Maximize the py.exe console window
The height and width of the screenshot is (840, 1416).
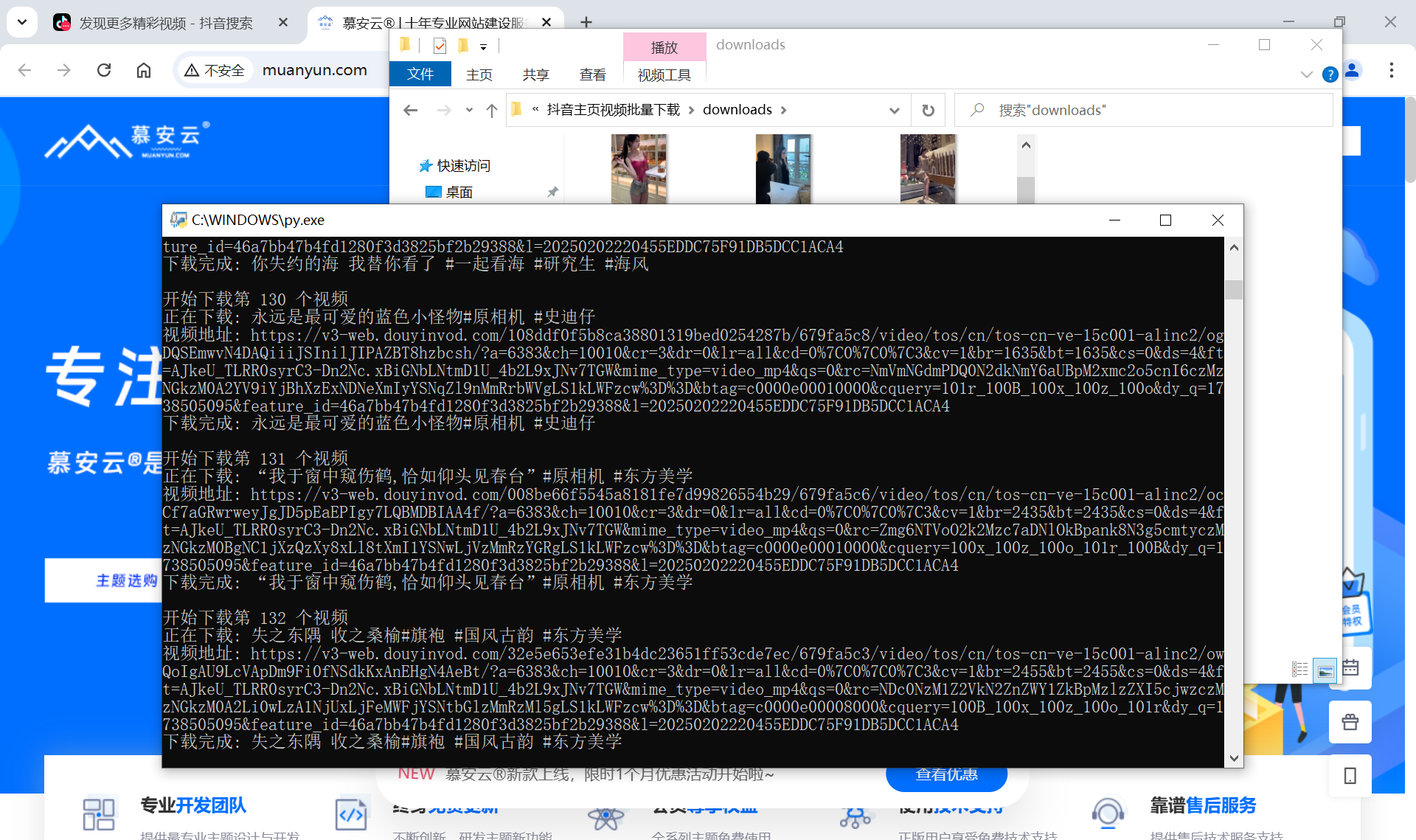pyautogui.click(x=1165, y=220)
